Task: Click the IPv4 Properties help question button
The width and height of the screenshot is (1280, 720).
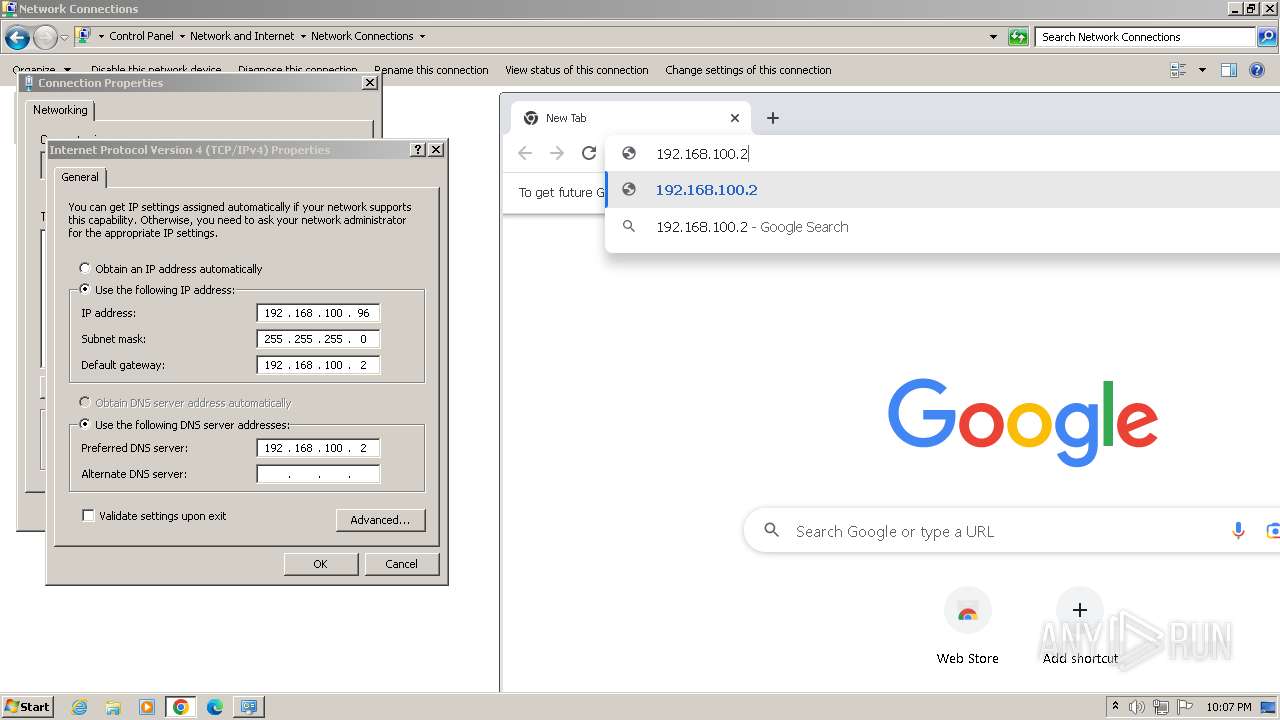Action: [x=418, y=149]
